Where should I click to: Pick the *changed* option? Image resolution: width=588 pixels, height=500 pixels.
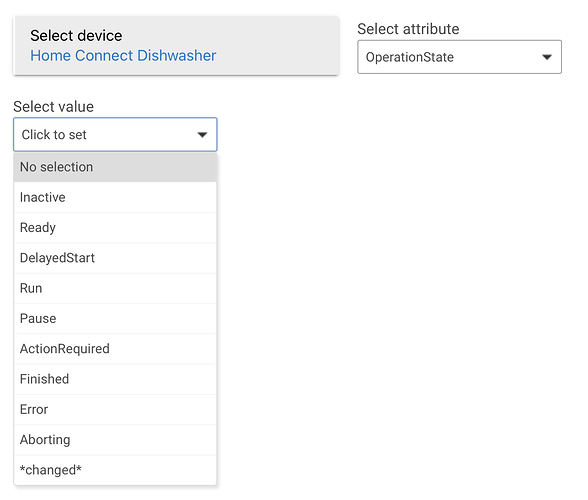pos(115,470)
